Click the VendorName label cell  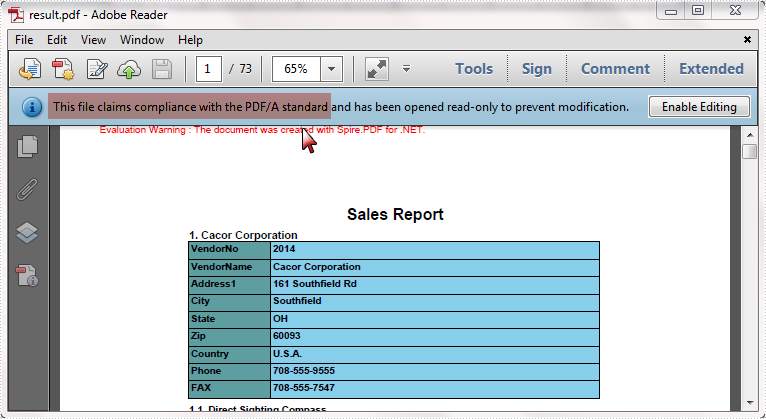coord(230,267)
